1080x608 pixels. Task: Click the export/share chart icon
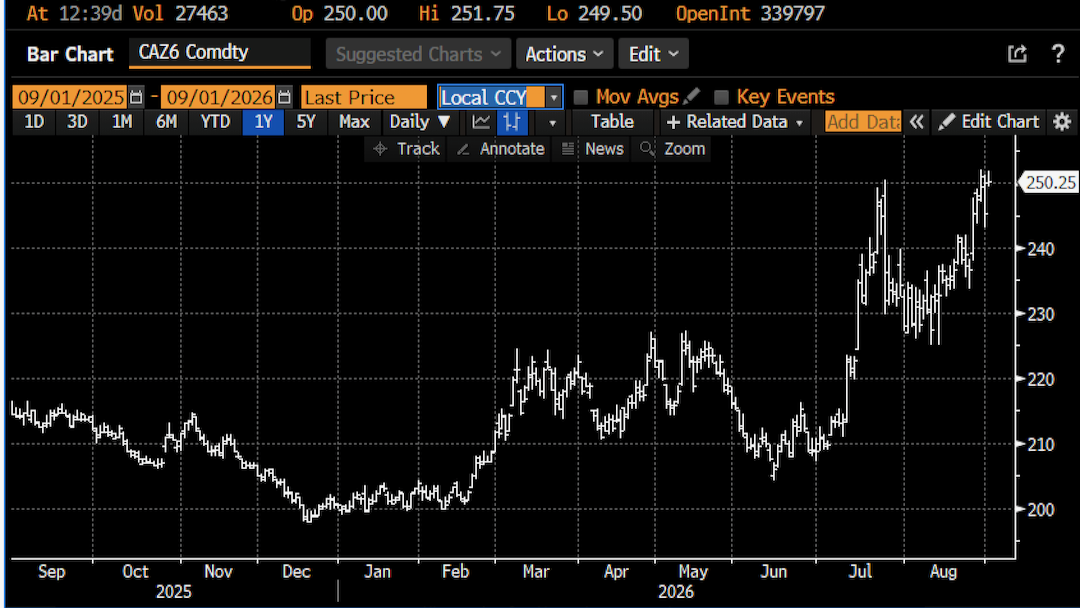tap(1017, 54)
